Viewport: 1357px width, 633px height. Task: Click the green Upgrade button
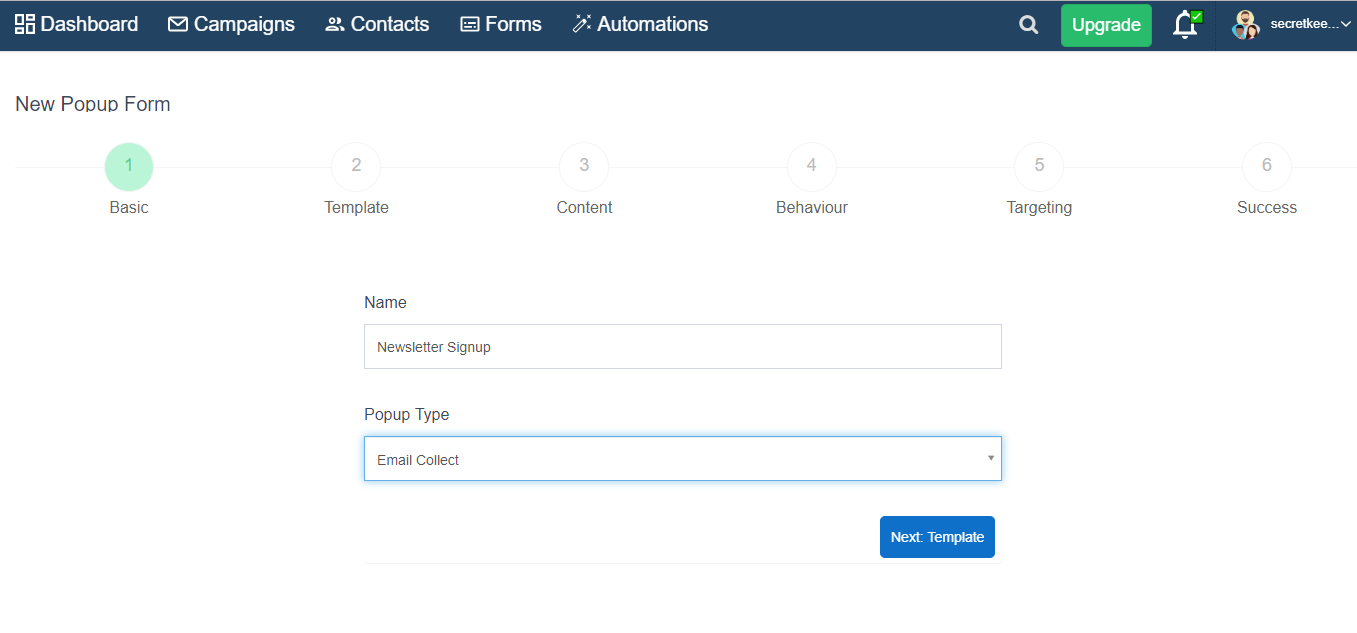pyautogui.click(x=1106, y=25)
